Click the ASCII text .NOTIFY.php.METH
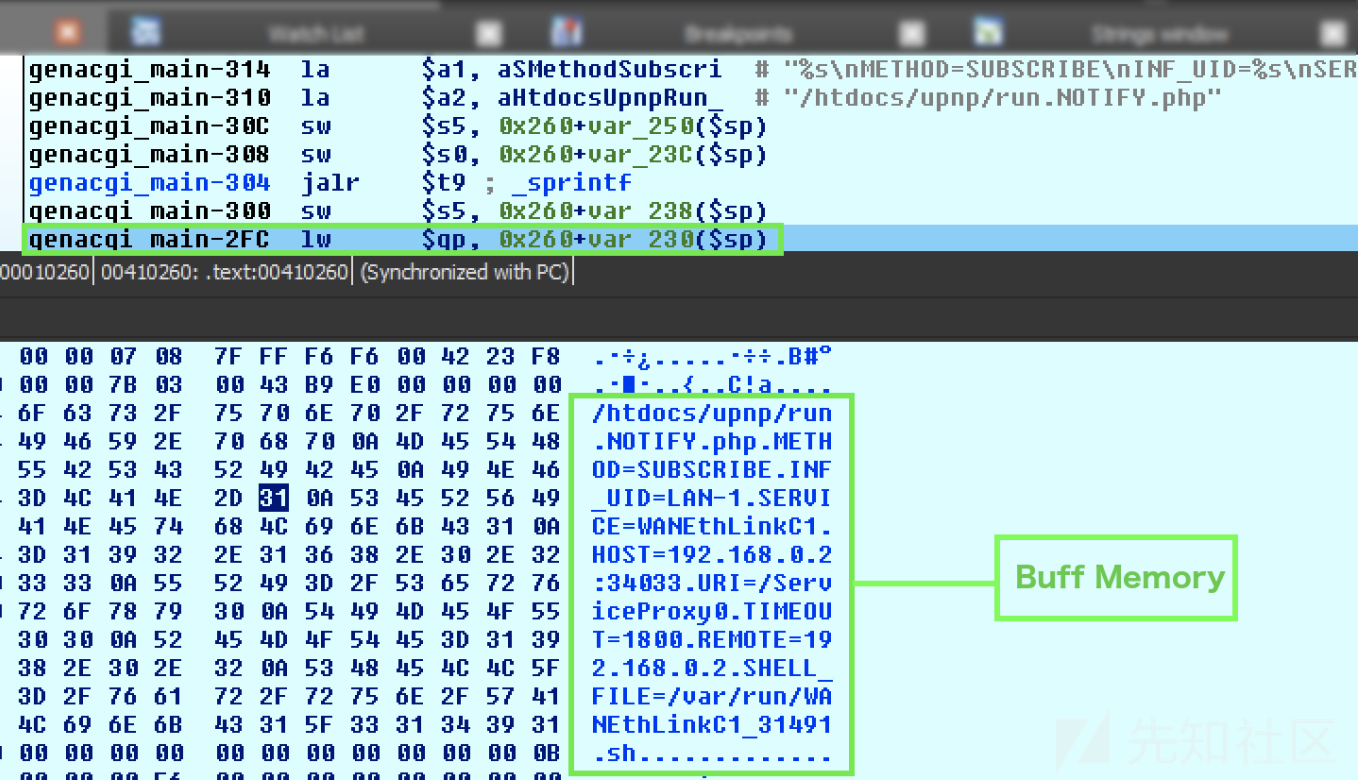This screenshot has width=1358, height=780. (x=711, y=441)
